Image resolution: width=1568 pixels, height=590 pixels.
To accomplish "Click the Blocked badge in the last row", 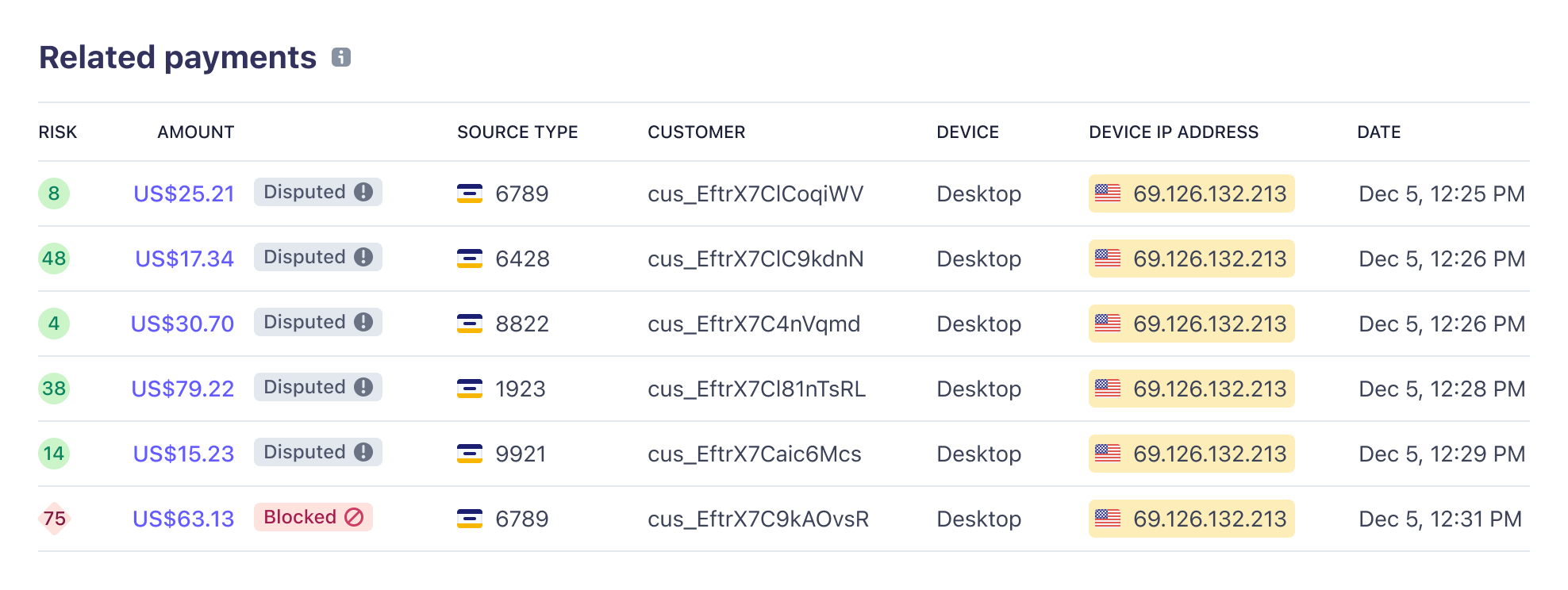I will coord(313,517).
